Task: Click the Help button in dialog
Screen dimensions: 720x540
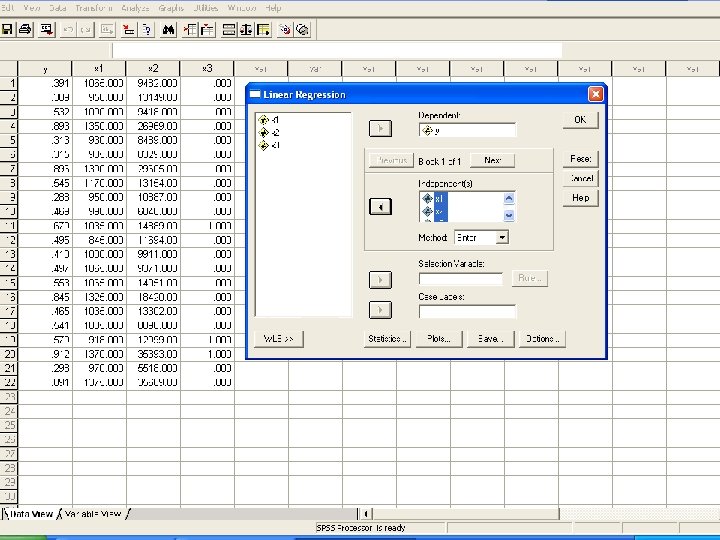Action: [580, 198]
